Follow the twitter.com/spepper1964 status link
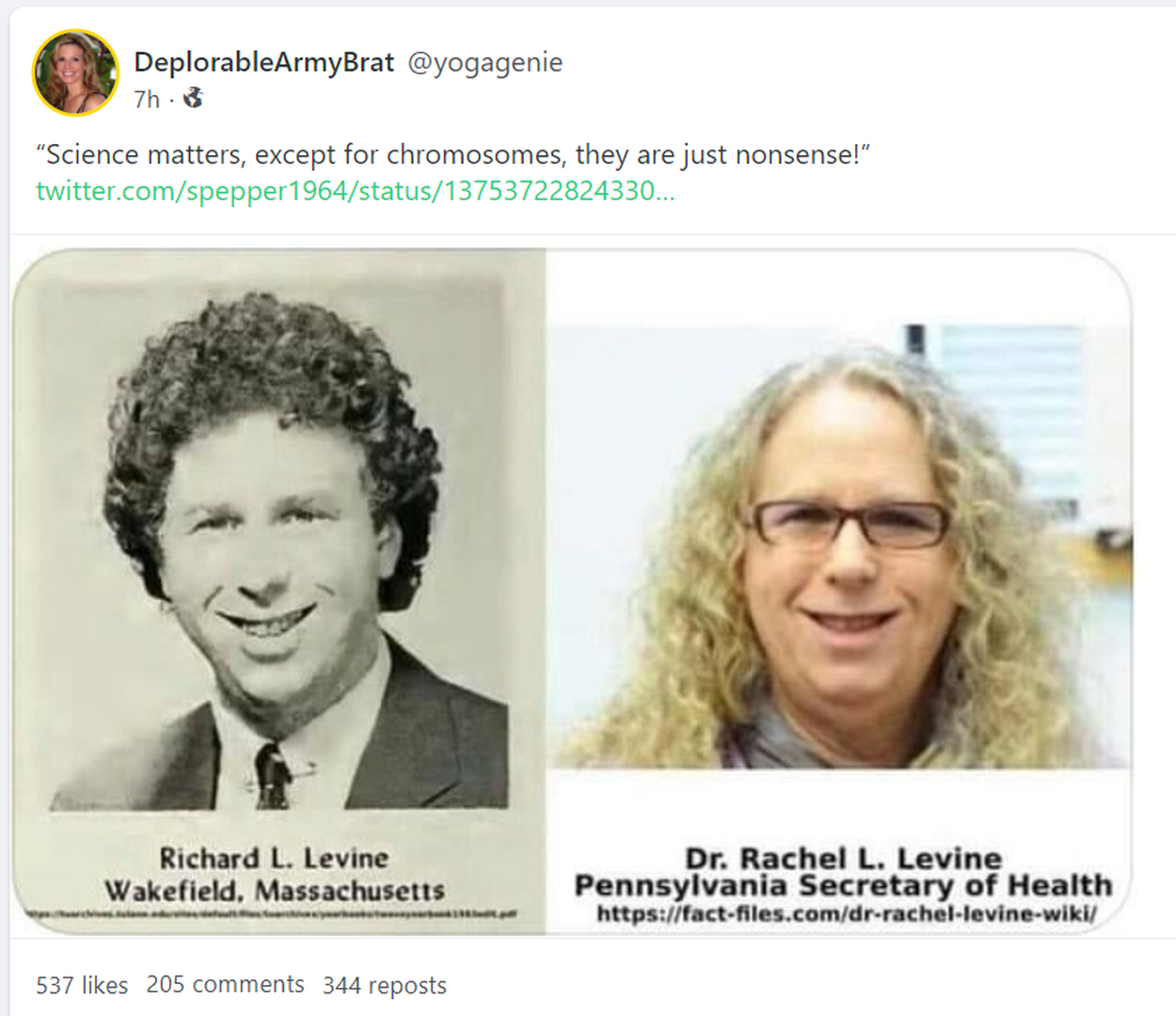Screen dimensions: 1176x1016 356,191
